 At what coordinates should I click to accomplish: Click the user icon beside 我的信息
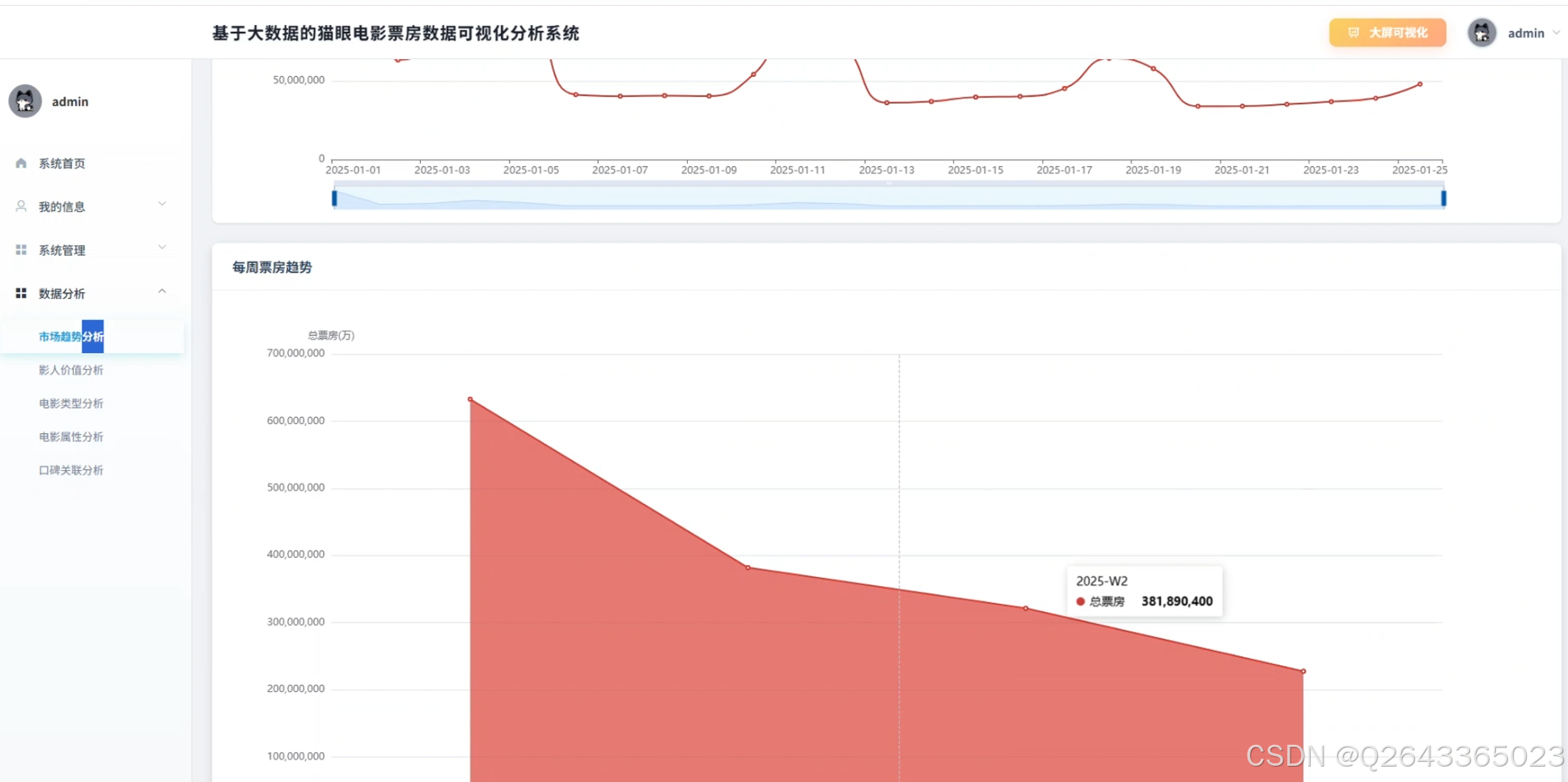(21, 206)
